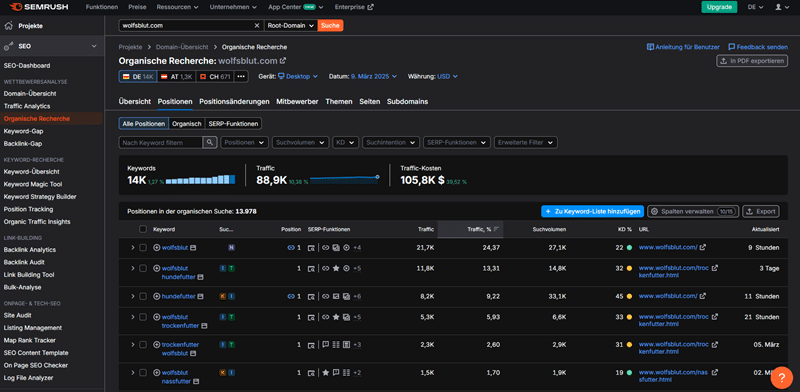Click add icon beside wolfsblut hundefutter keyword
Viewport: 800px width, 392px height.
click(x=157, y=268)
